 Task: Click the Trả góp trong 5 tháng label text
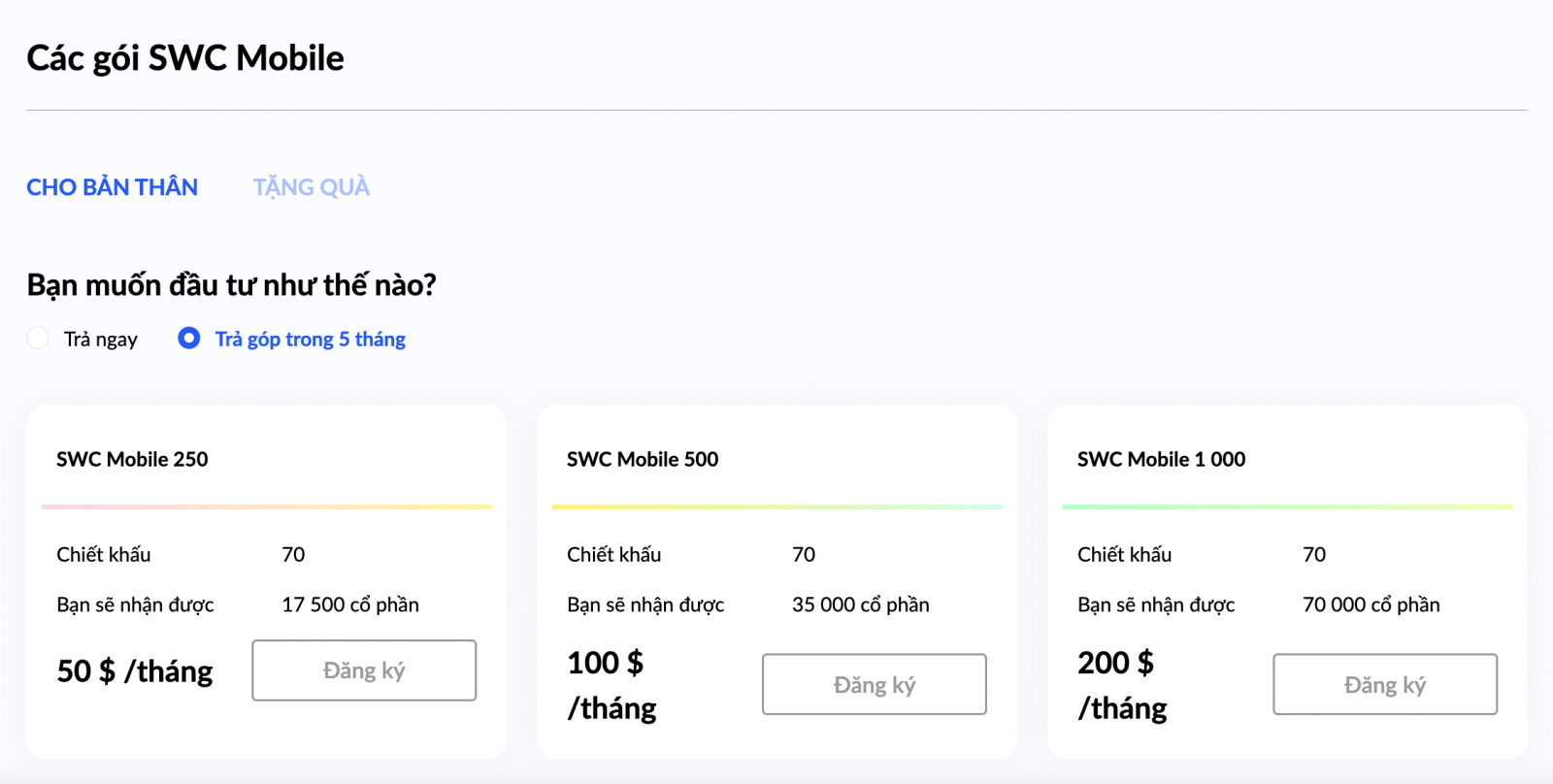pos(311,339)
